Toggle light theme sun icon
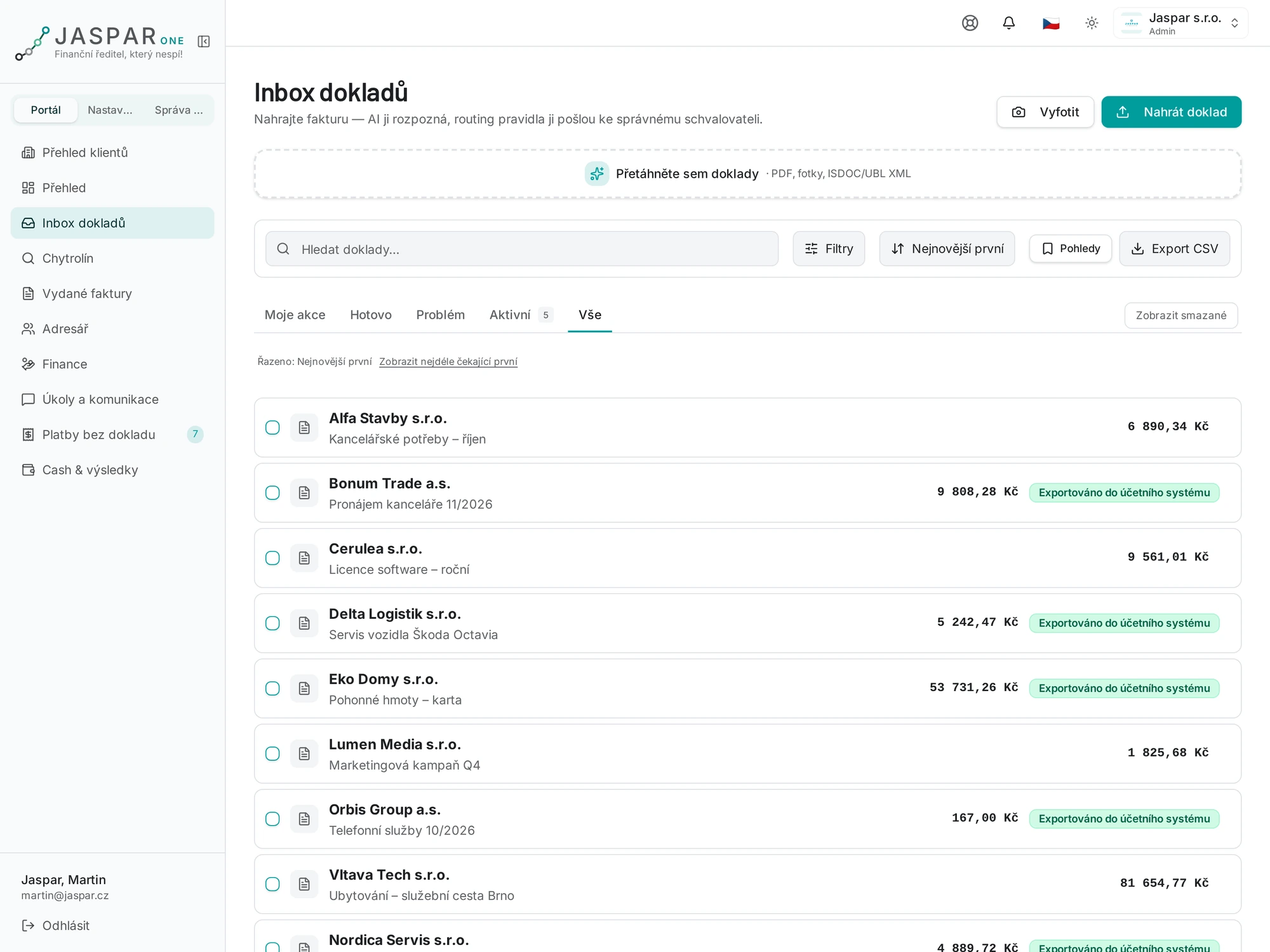The height and width of the screenshot is (952, 1270). coord(1092,23)
